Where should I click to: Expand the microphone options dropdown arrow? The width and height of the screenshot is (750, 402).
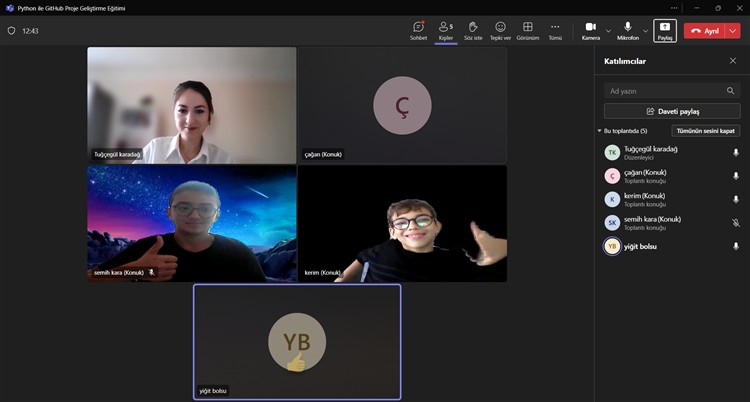coord(645,31)
